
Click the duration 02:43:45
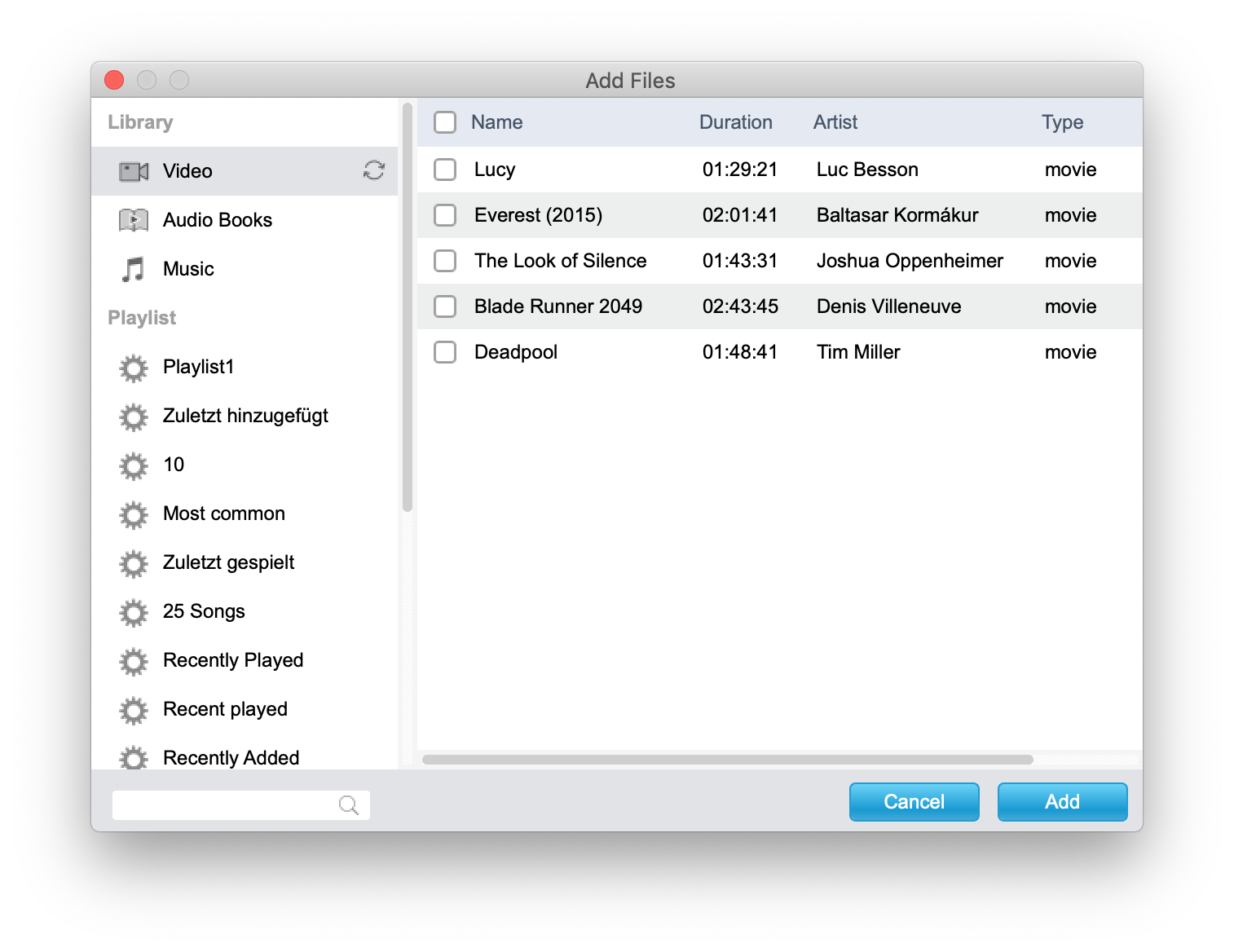pyautogui.click(x=740, y=306)
